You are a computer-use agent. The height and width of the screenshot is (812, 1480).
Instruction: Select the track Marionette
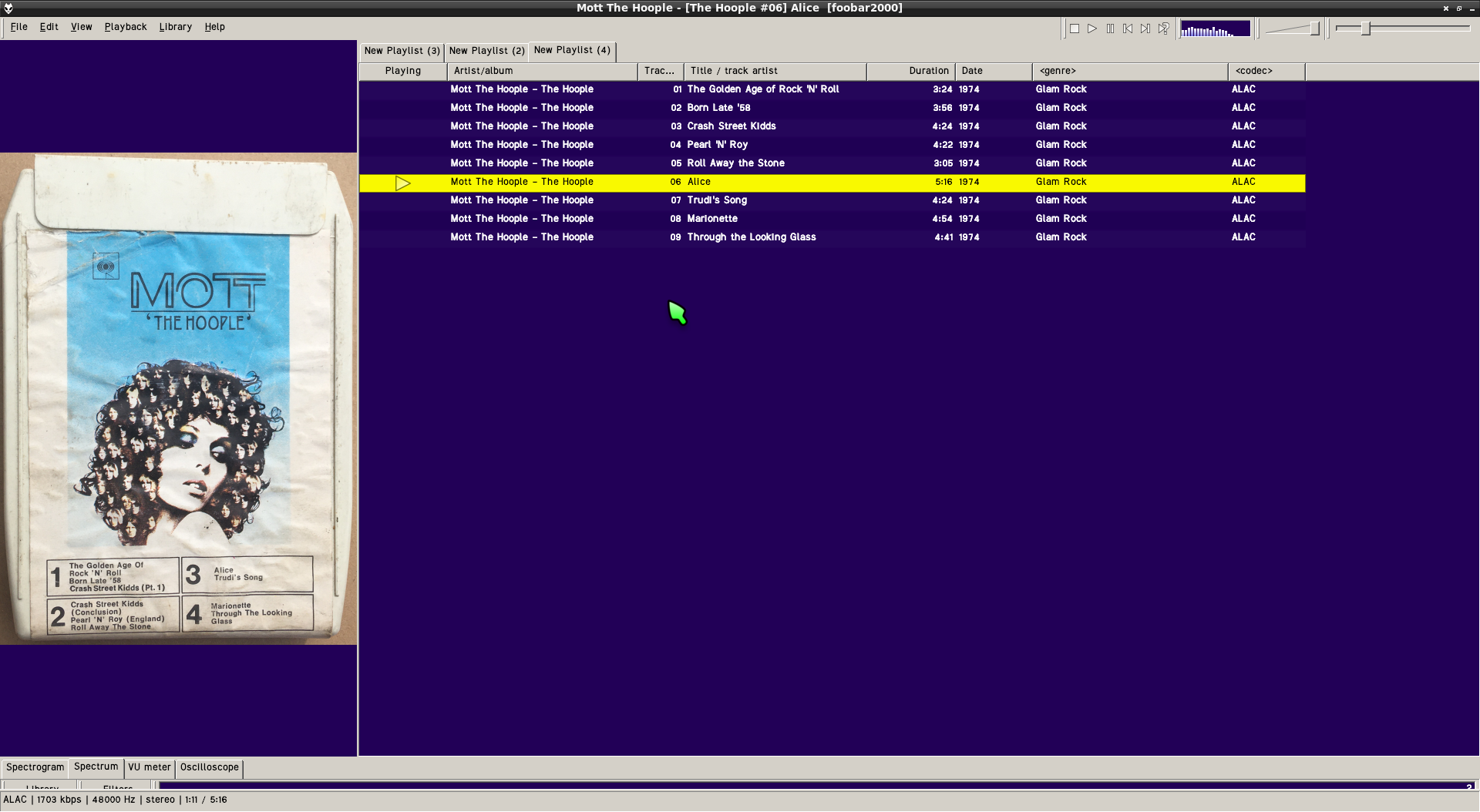point(832,219)
